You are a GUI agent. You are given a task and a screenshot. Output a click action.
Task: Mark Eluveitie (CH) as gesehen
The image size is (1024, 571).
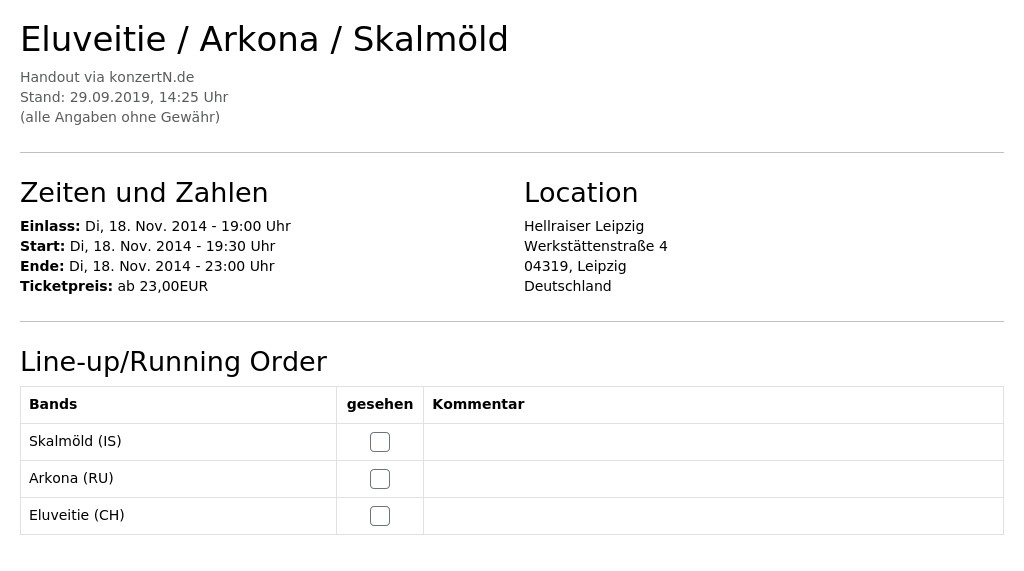point(379,516)
